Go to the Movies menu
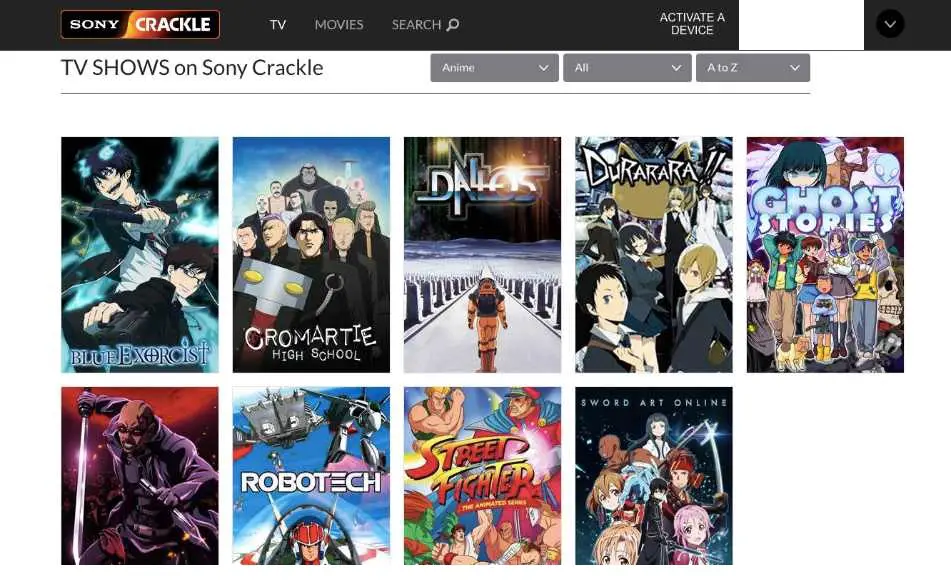The image size is (951, 587). [339, 25]
